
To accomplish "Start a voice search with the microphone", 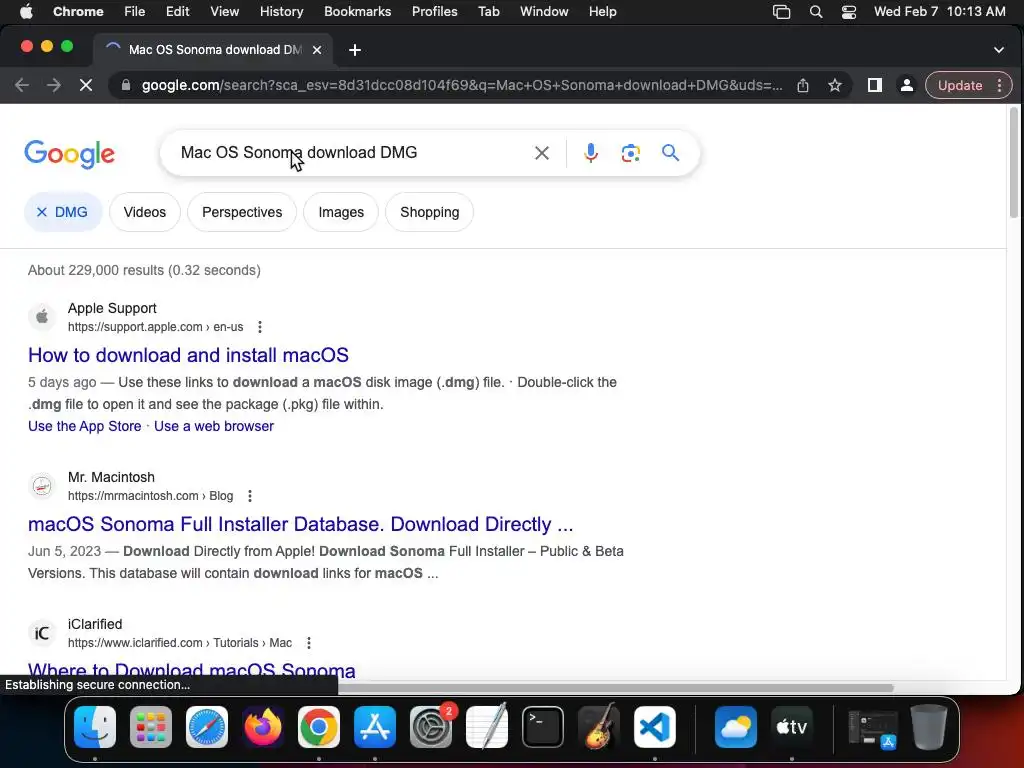I will tap(590, 153).
